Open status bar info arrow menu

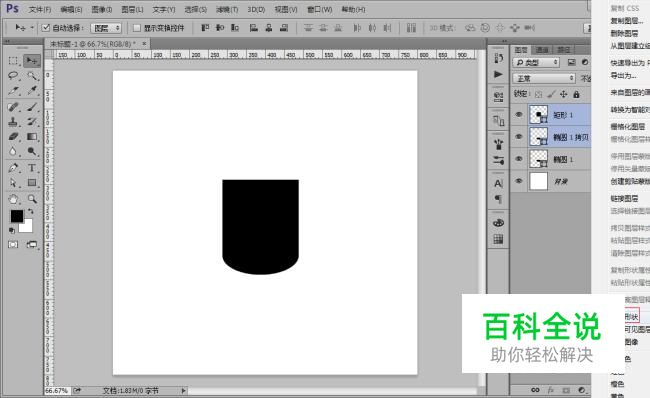183,391
